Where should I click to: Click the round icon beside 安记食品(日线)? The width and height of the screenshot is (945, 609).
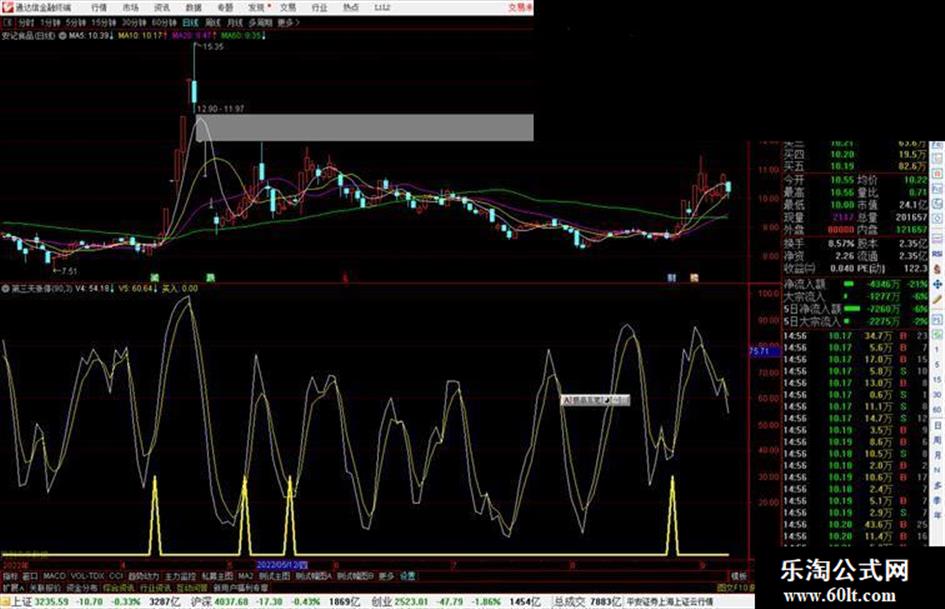[x=62, y=36]
